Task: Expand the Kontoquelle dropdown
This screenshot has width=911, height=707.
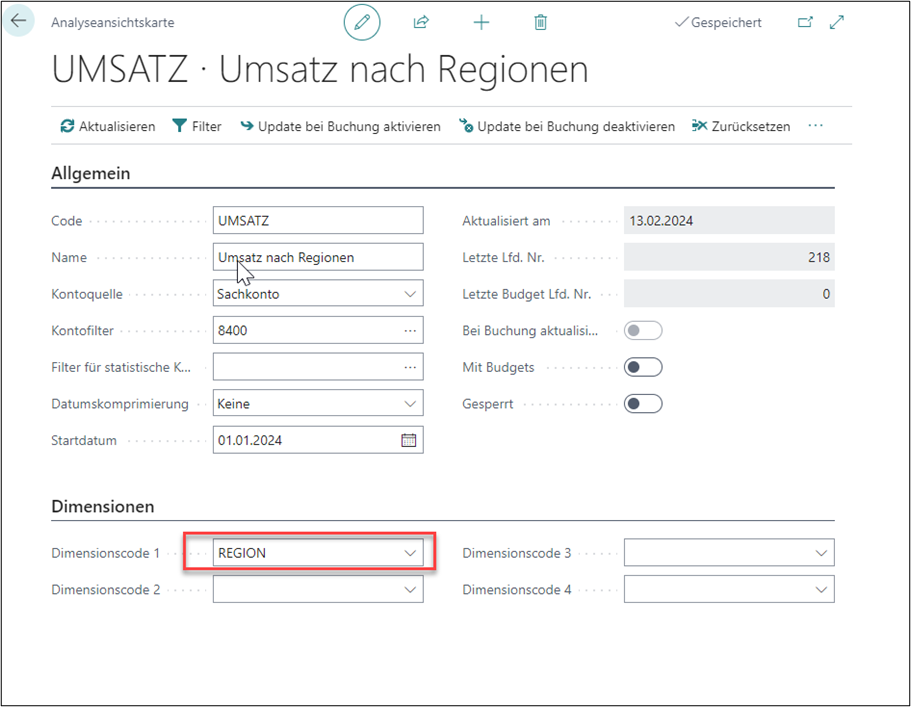Action: 410,294
